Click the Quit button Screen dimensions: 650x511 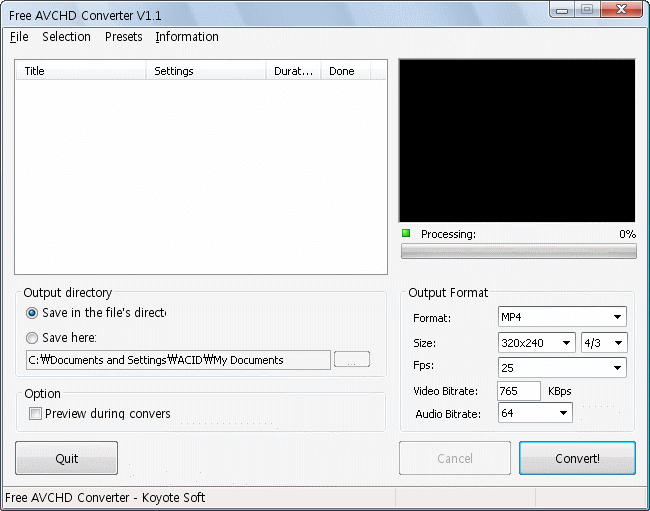tap(66, 458)
